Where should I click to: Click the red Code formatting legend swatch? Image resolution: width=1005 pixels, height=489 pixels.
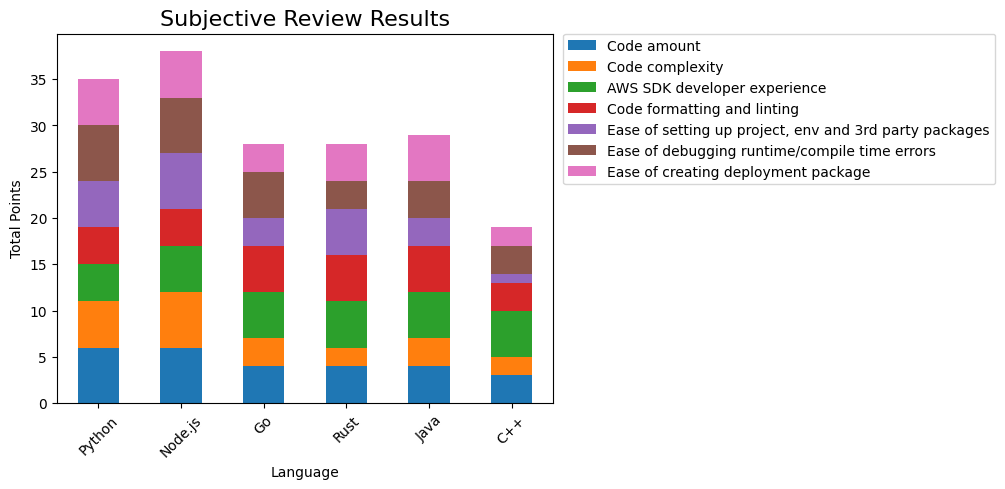click(x=583, y=109)
